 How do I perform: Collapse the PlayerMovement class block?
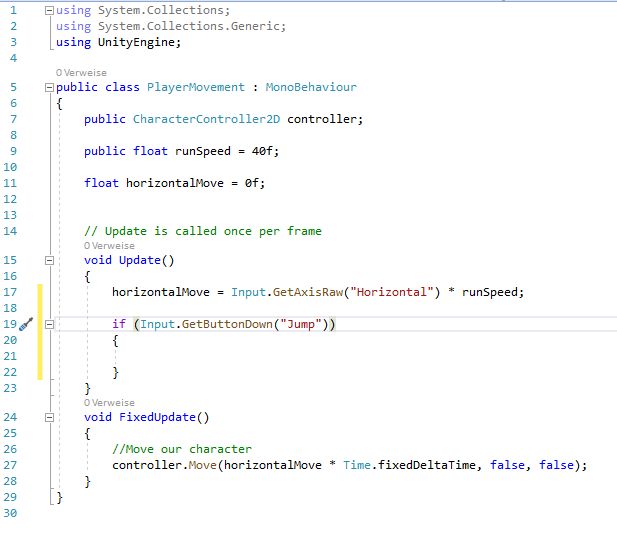click(49, 87)
